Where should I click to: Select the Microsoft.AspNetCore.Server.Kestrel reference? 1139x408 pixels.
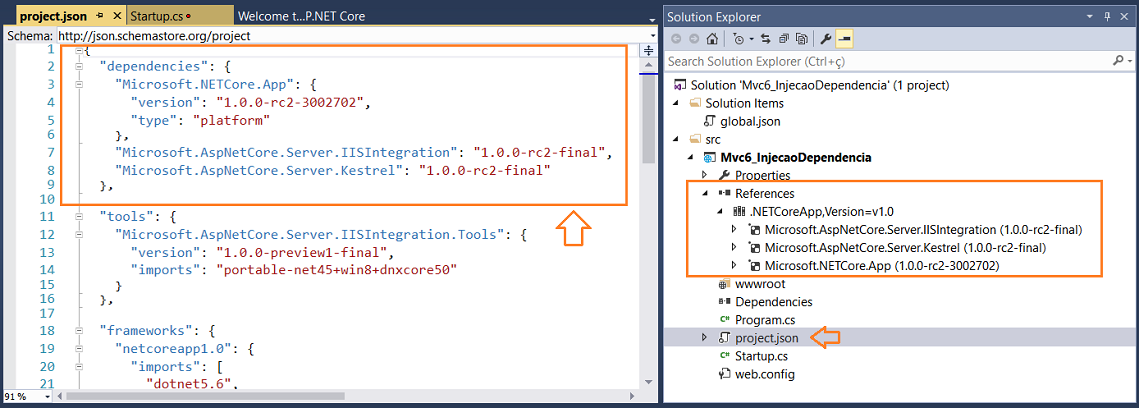[905, 248]
